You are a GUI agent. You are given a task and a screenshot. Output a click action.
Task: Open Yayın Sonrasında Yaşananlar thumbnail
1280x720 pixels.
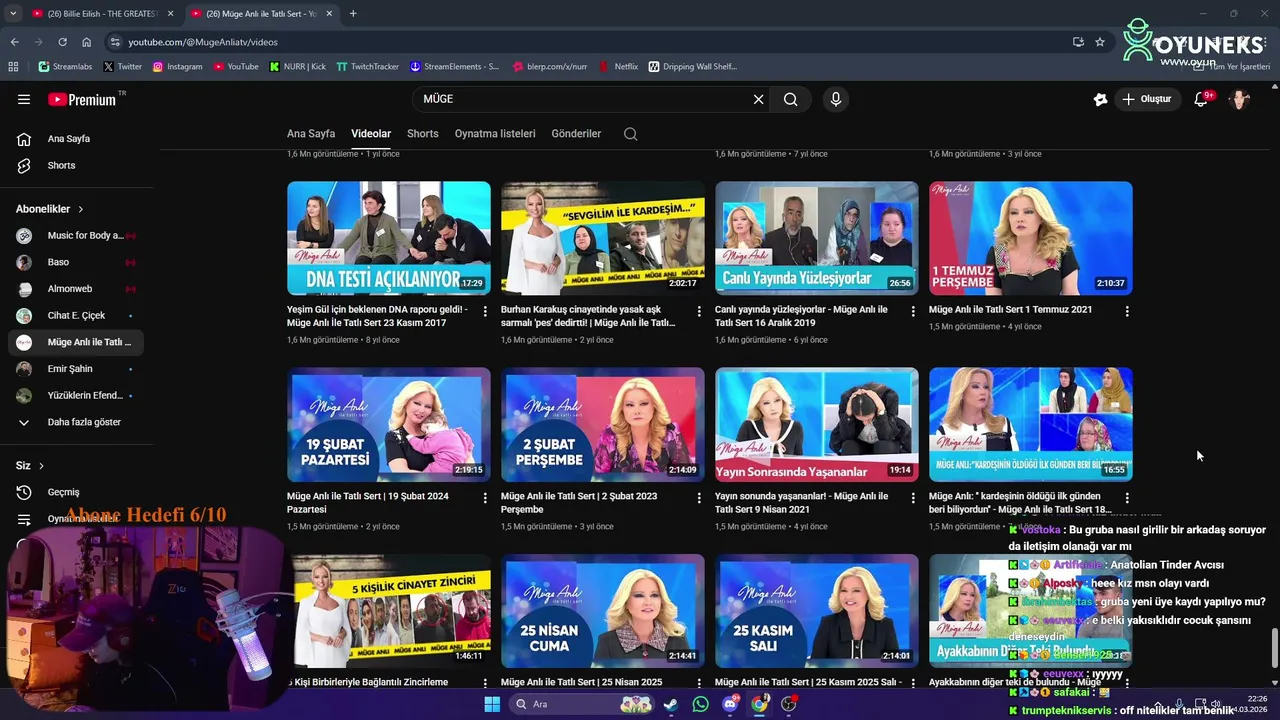[817, 424]
